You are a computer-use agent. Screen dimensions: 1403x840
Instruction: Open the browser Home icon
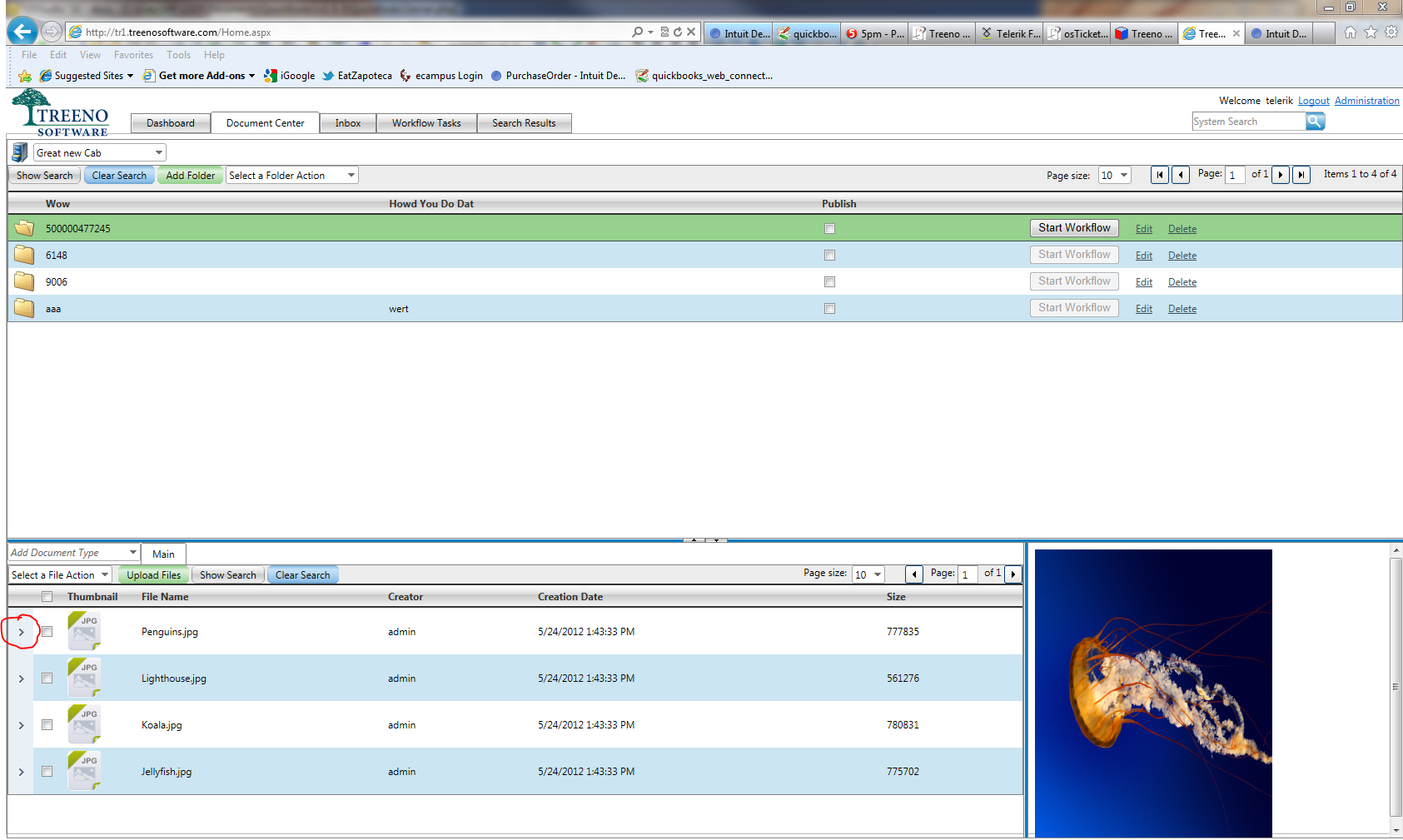click(1351, 32)
